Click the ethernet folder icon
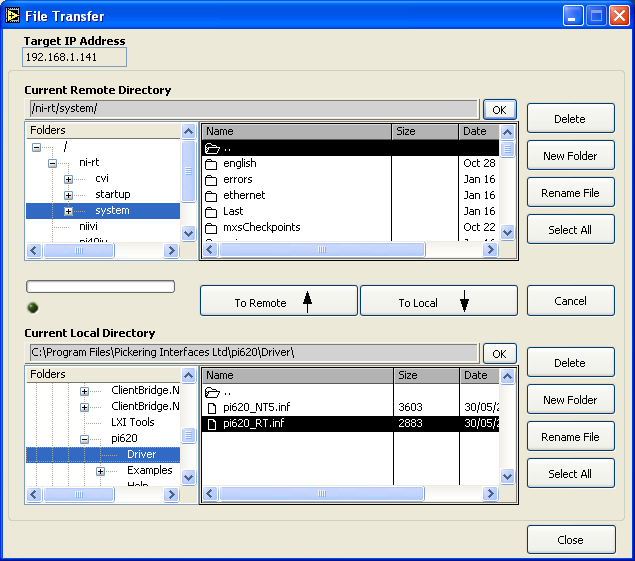Screen dimensions: 635x561 pyautogui.click(x=211, y=195)
